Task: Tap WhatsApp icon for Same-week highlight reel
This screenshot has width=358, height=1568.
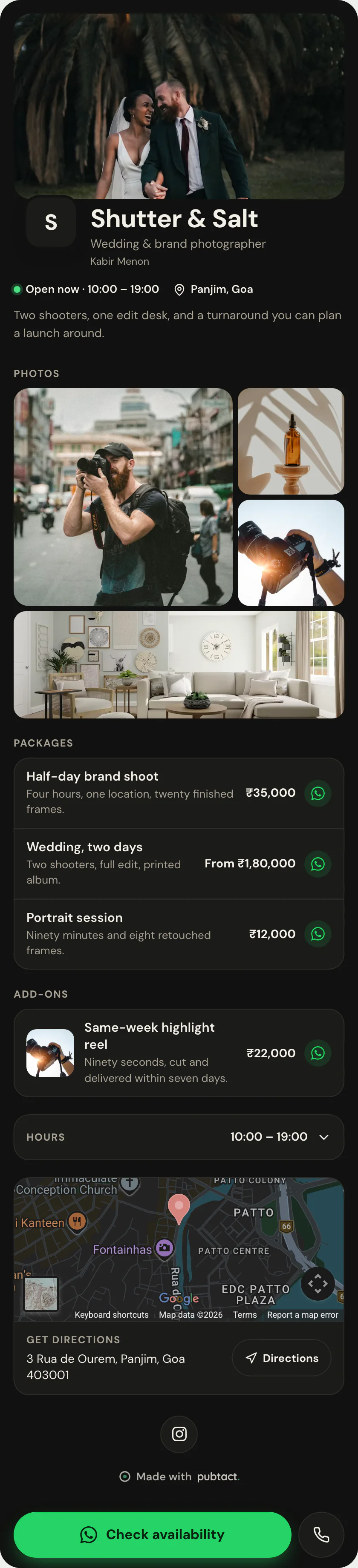Action: [318, 1053]
